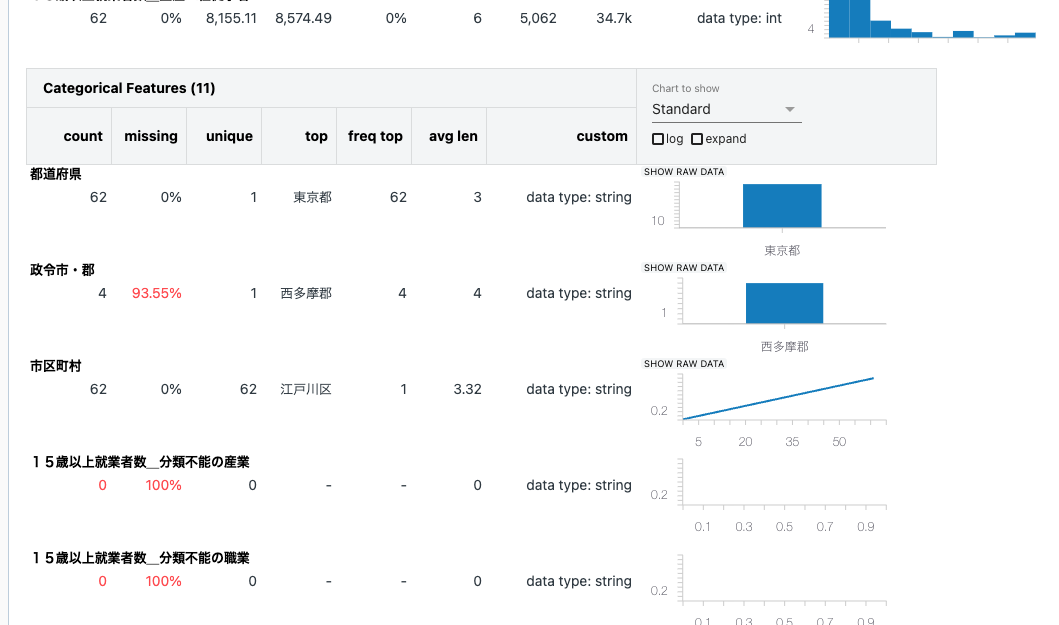Select the 都道府県 feature name

(x=55, y=174)
